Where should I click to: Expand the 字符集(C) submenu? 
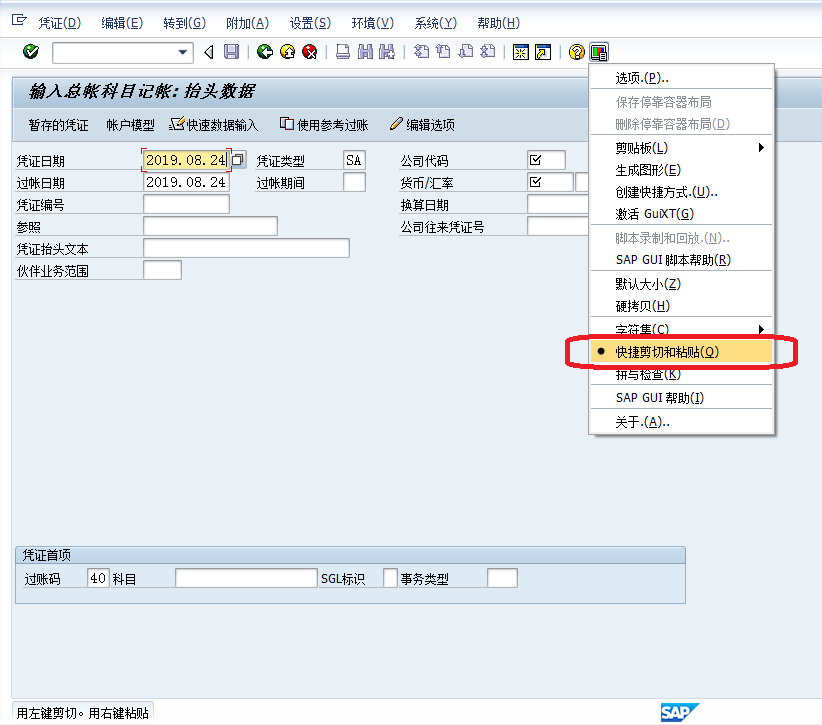click(x=681, y=329)
